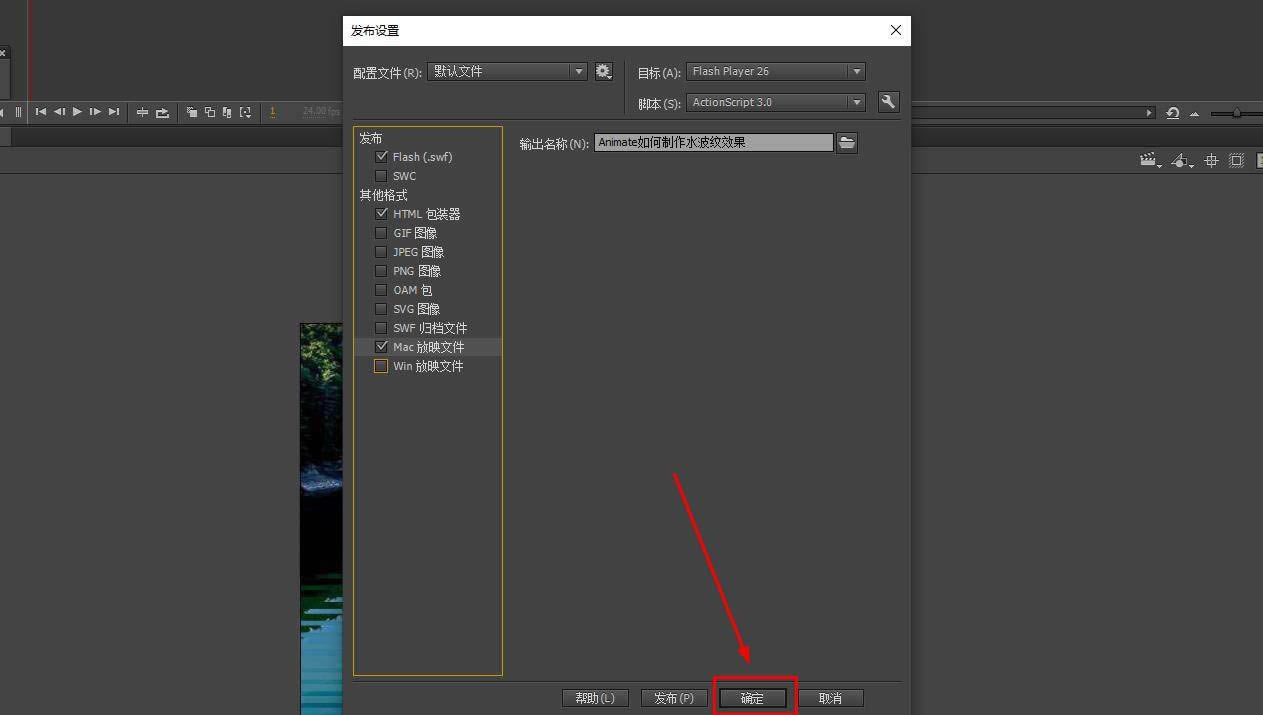
Task: Open the edit scene clapperboard dropdown
Action: coord(1150,160)
